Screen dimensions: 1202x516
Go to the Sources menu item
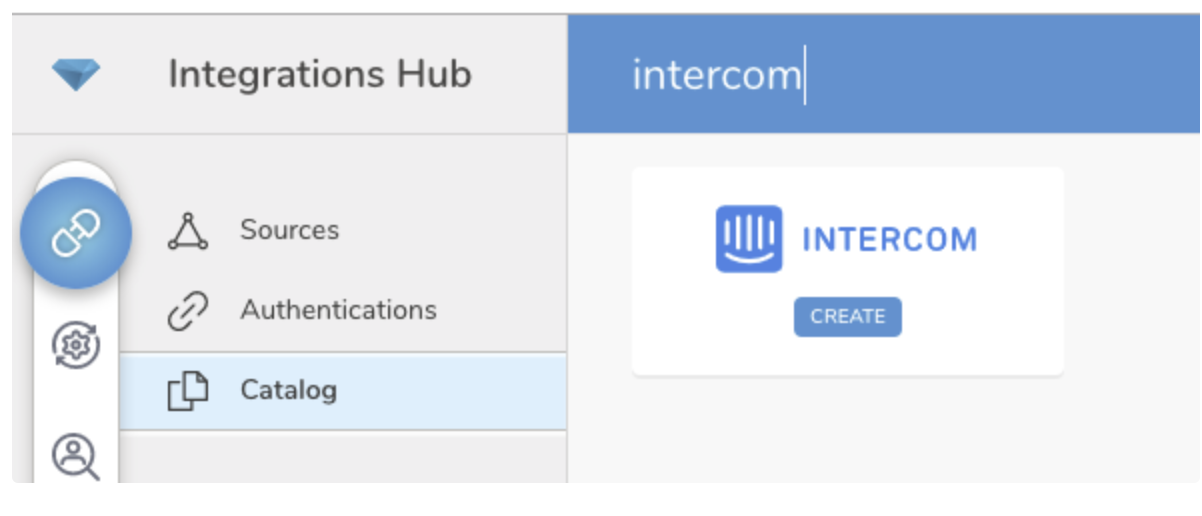[289, 230]
